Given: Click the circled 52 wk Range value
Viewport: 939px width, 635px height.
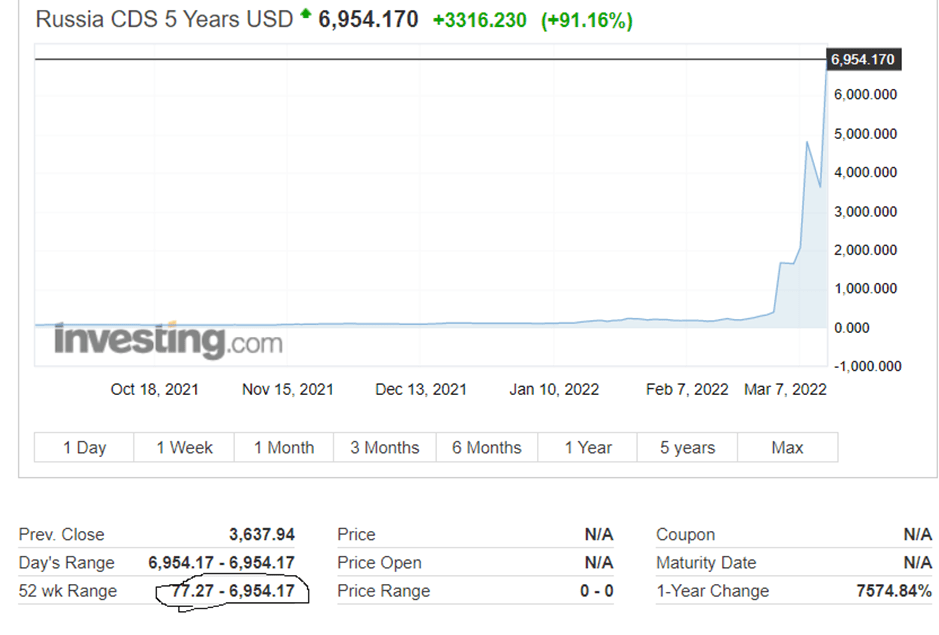Looking at the screenshot, I should [232, 591].
